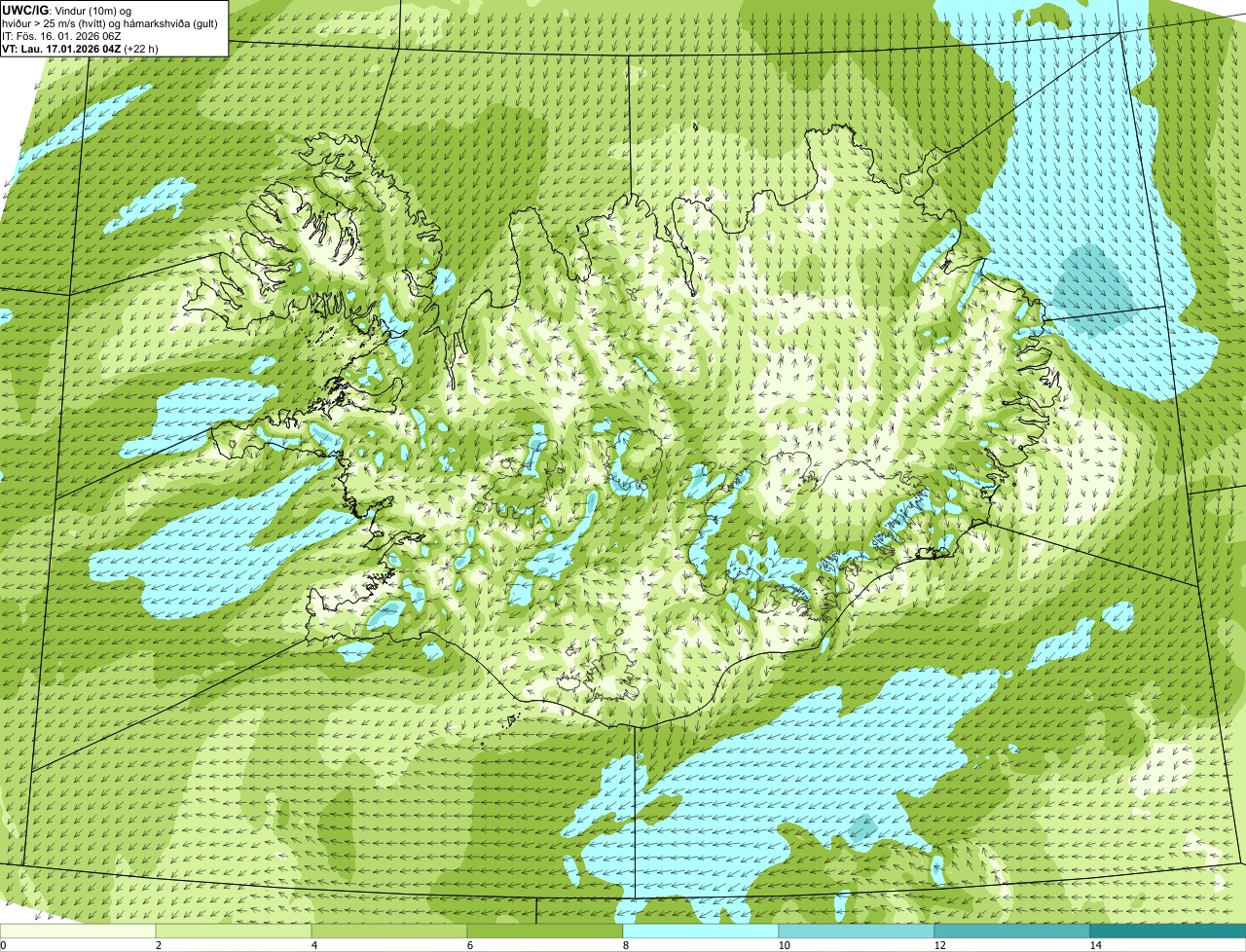1246x952 pixels.
Task: Click the "12" label on the color scale
Action: (x=939, y=945)
